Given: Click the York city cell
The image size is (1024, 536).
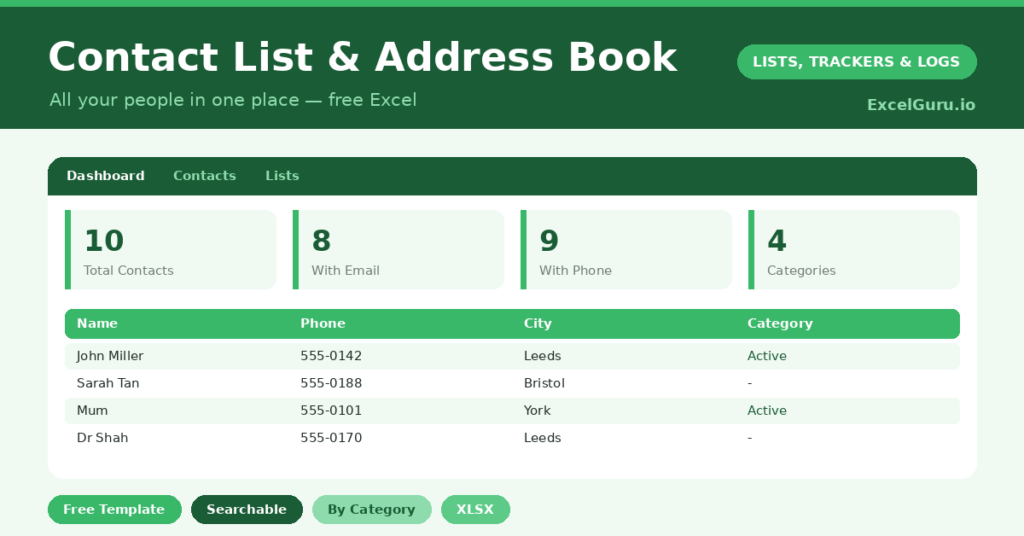Looking at the screenshot, I should 537,411.
